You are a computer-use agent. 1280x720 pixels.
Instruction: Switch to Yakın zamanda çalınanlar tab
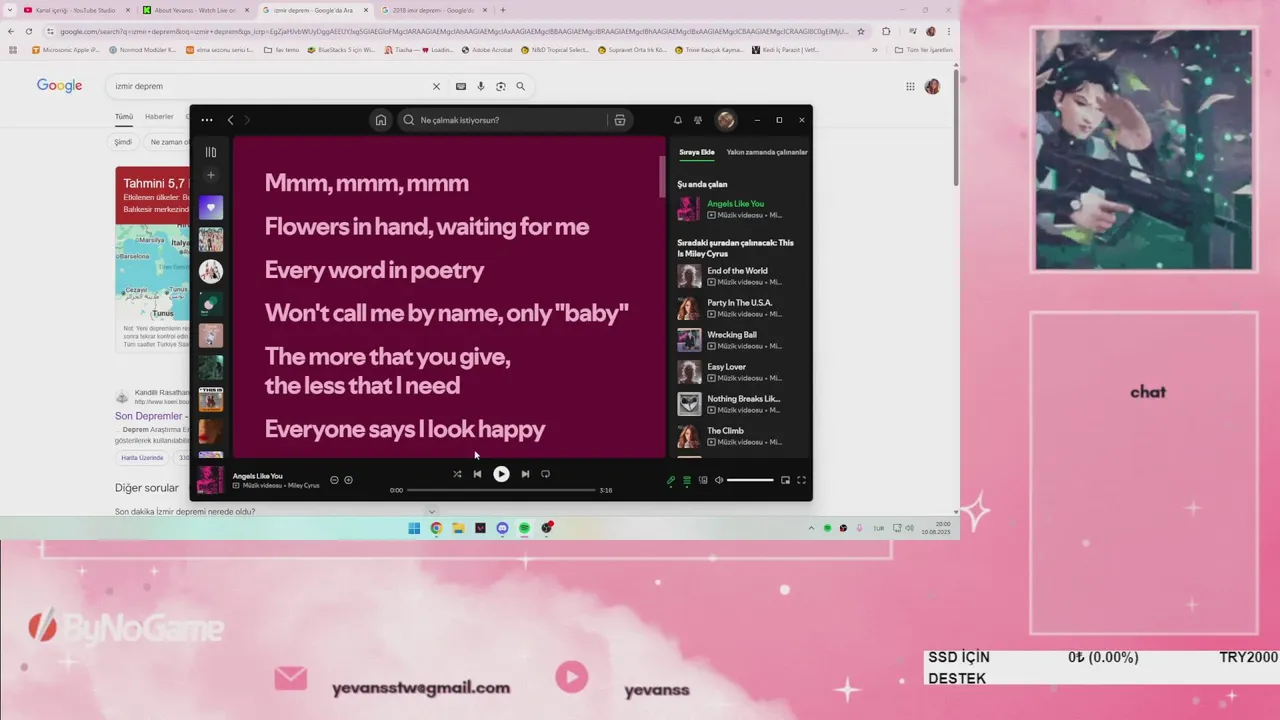(767, 152)
